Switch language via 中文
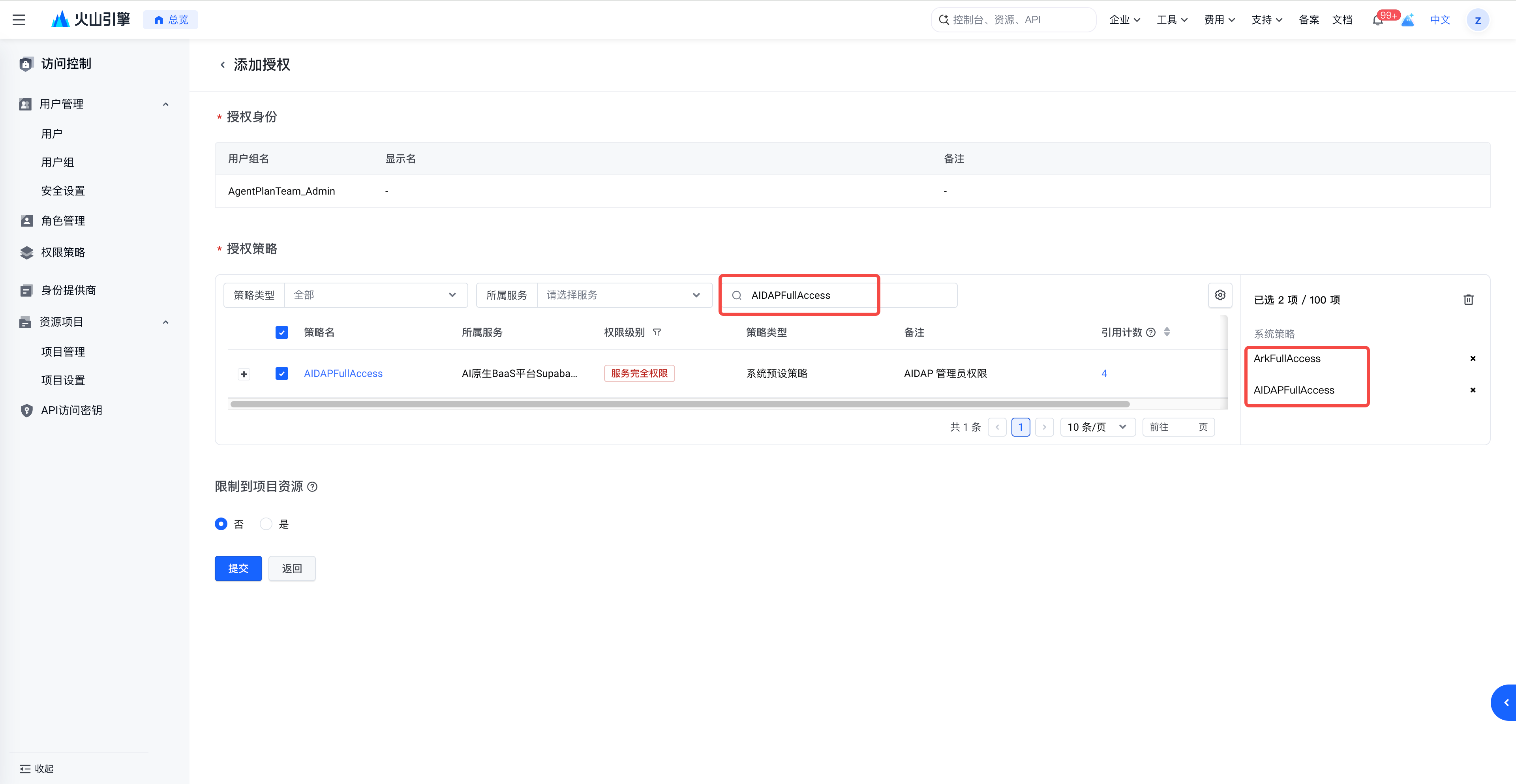The image size is (1516, 784). tap(1439, 20)
